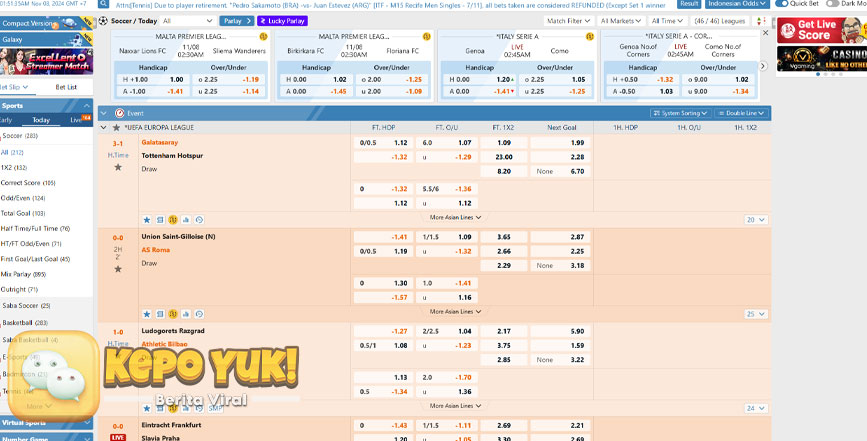867x441 pixels.
Task: Open the 20 more-markets dropdown for Galatasaray match
Action: (756, 220)
